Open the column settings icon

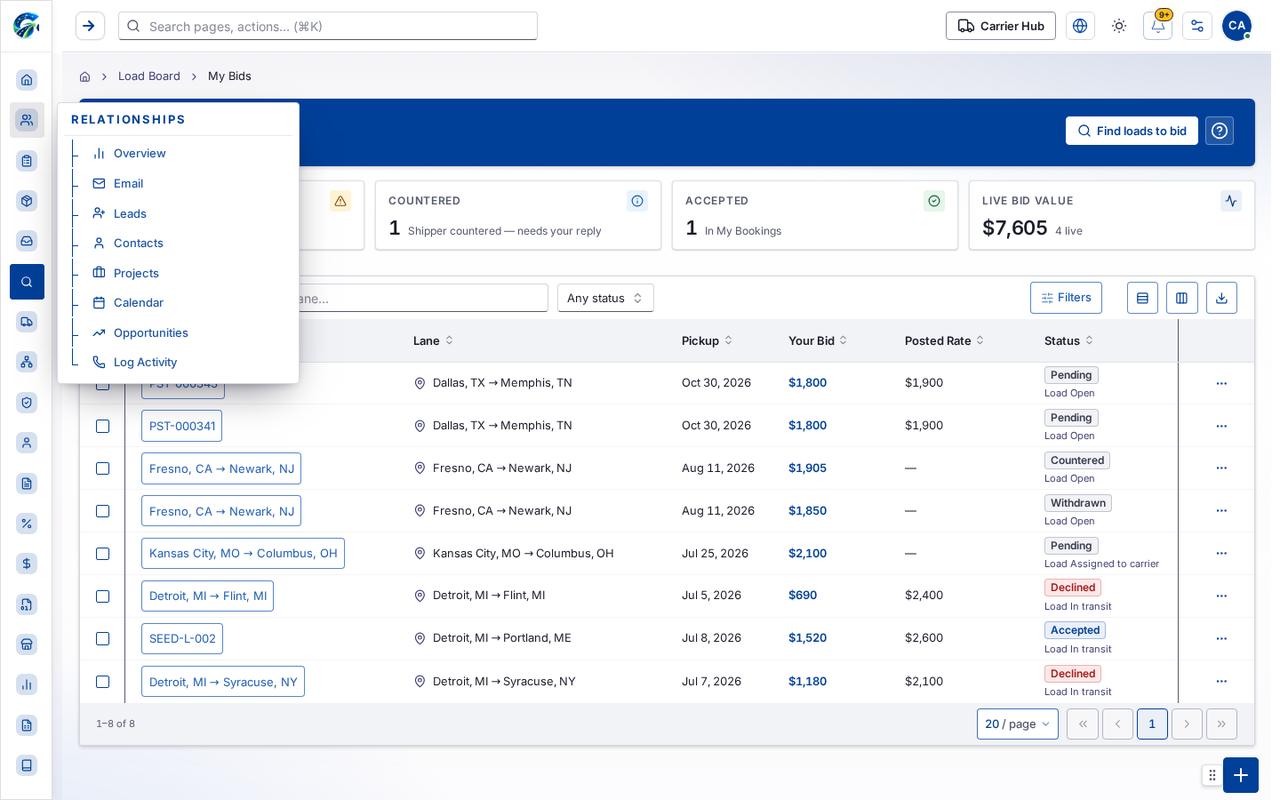tap(1182, 298)
